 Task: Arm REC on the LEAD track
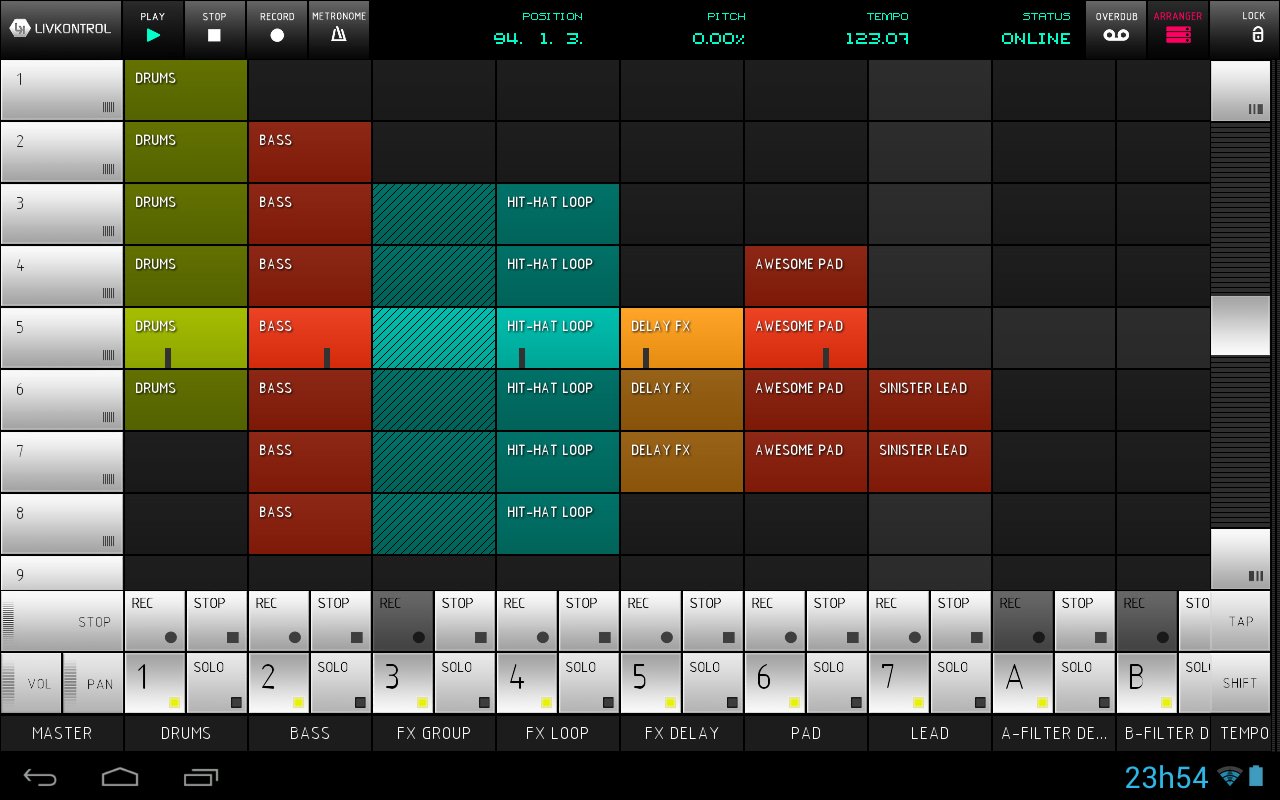(x=899, y=621)
